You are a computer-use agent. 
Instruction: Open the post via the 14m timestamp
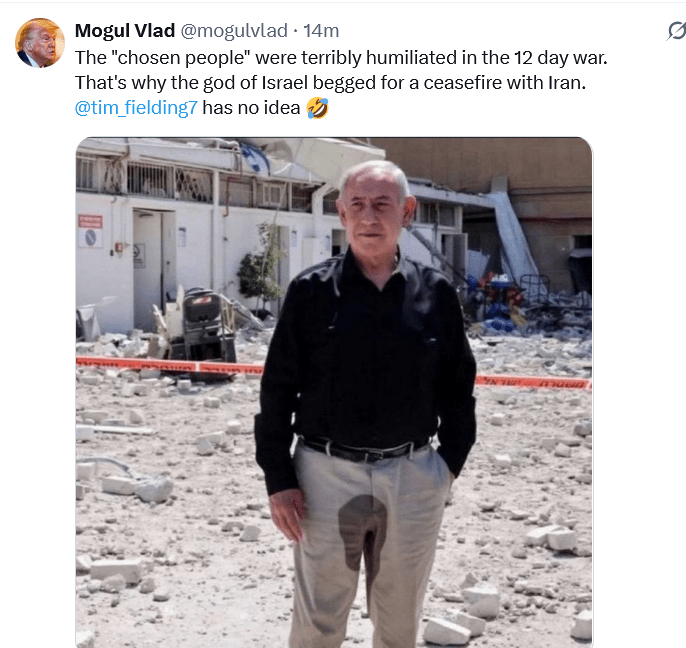click(321, 31)
